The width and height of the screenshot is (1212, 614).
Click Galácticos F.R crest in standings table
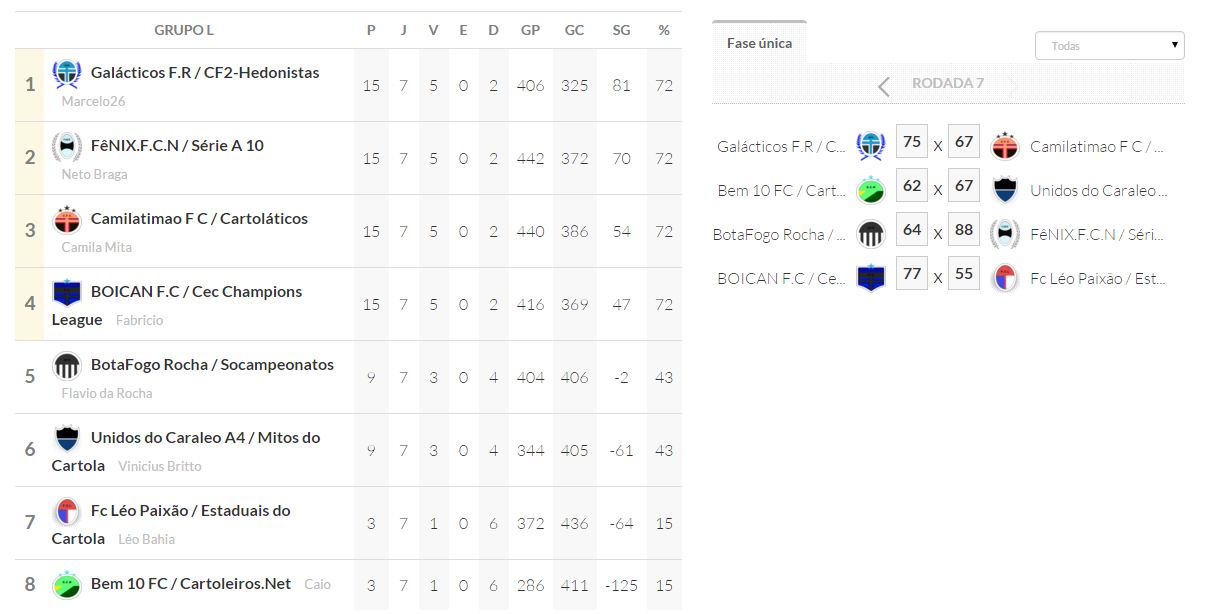(66, 74)
